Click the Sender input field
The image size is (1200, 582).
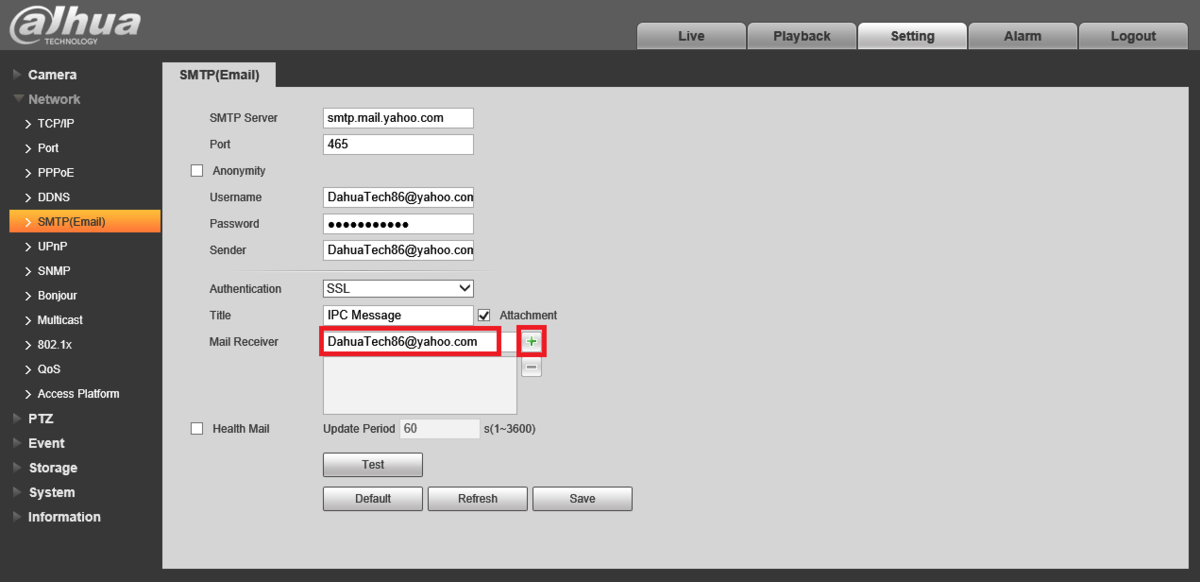(x=398, y=250)
